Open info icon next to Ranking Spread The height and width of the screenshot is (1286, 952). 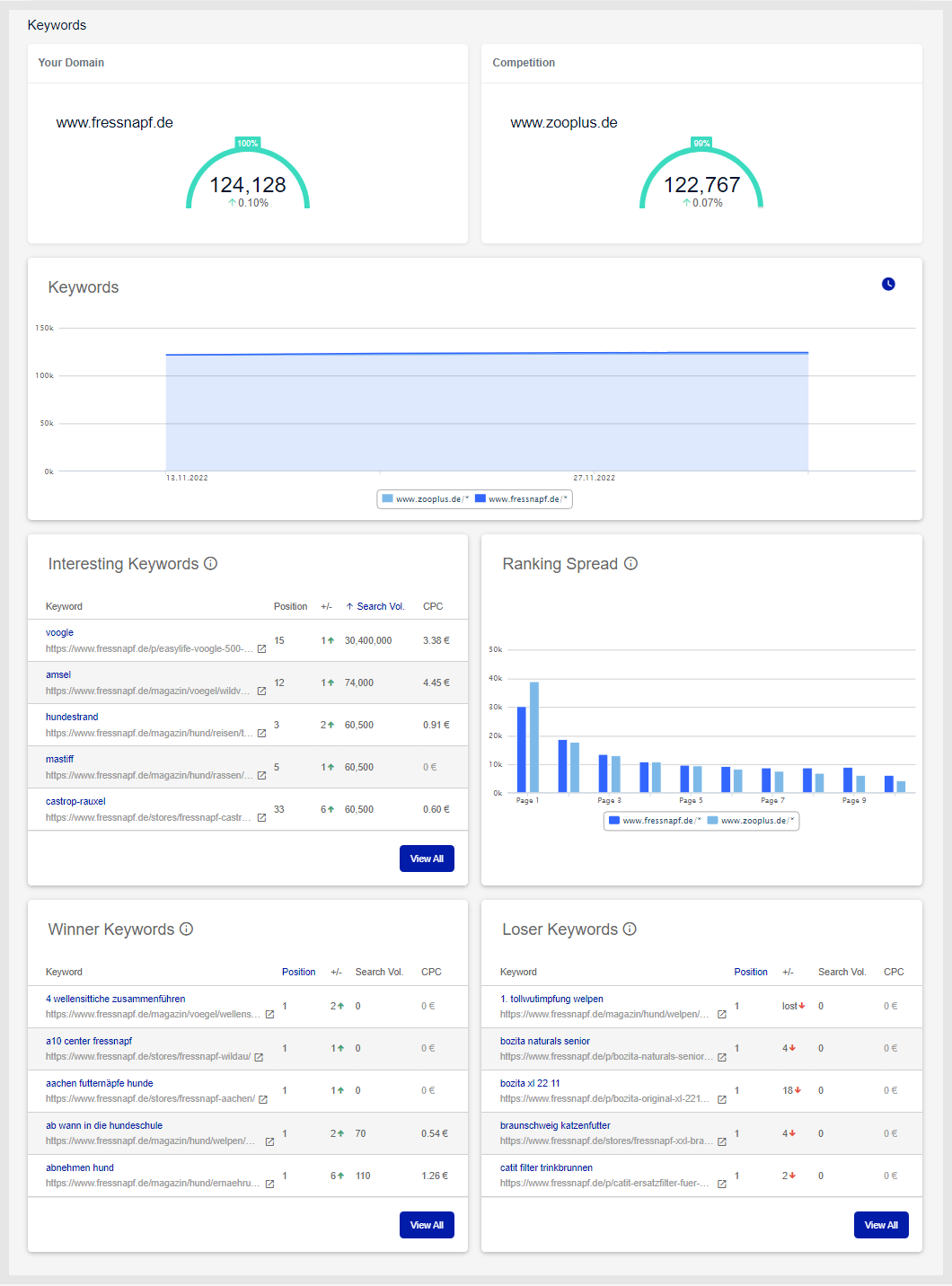tap(630, 563)
